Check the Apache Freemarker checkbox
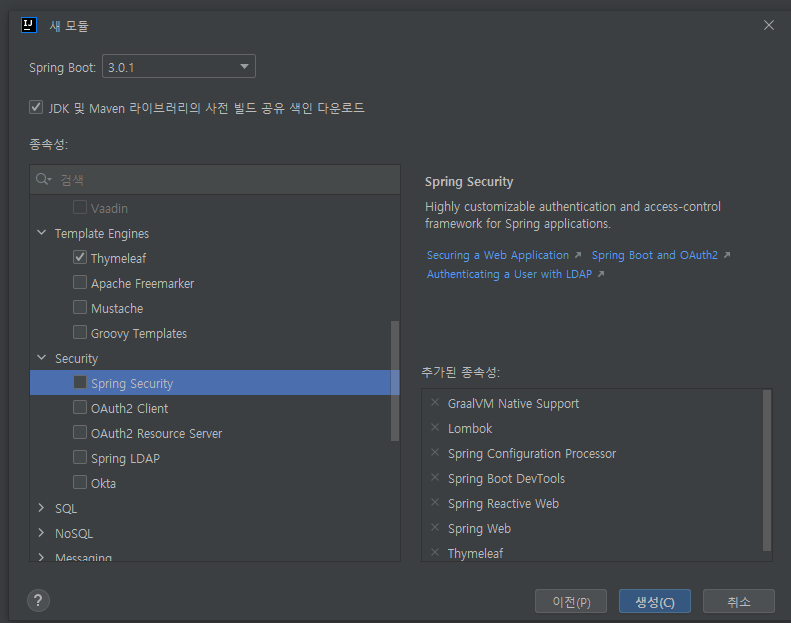Viewport: 791px width, 623px height. pyautogui.click(x=80, y=282)
